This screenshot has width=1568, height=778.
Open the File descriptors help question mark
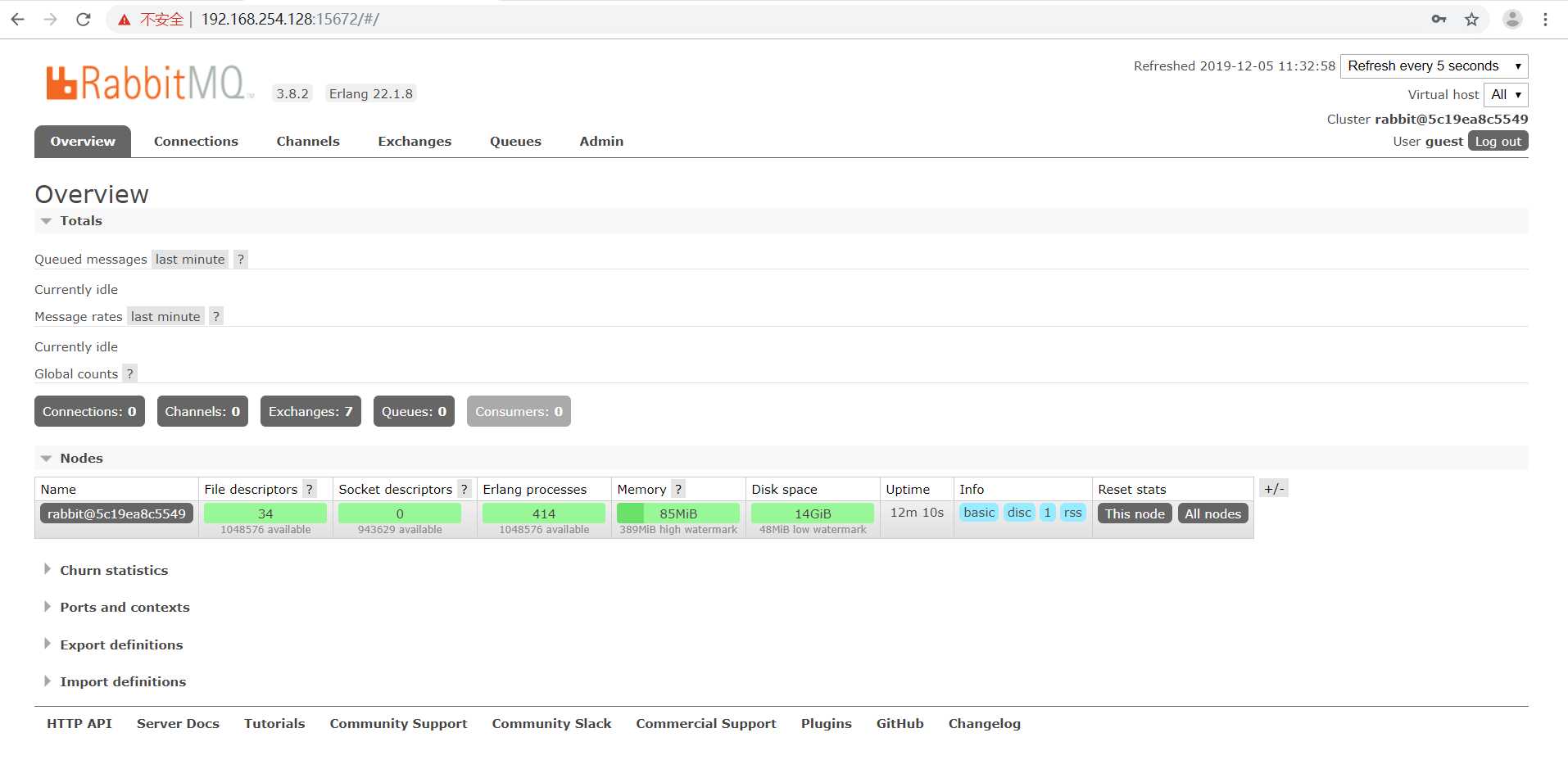[309, 489]
